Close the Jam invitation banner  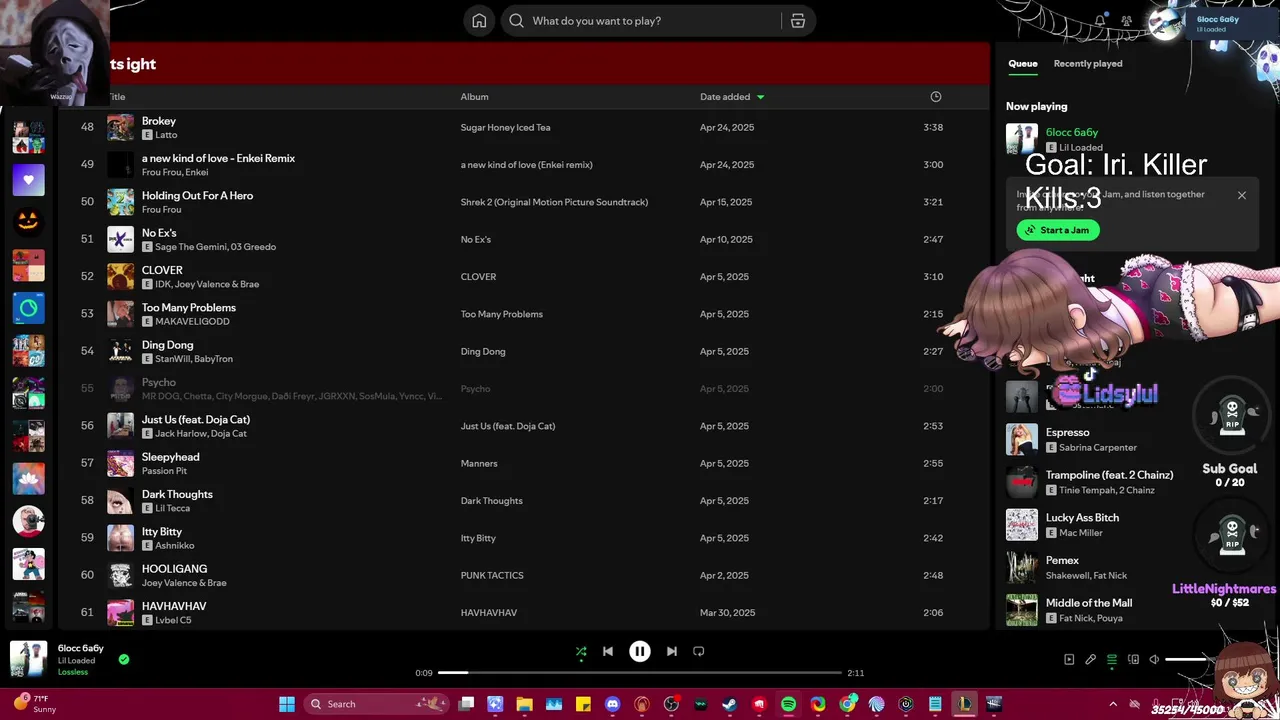tap(1242, 195)
